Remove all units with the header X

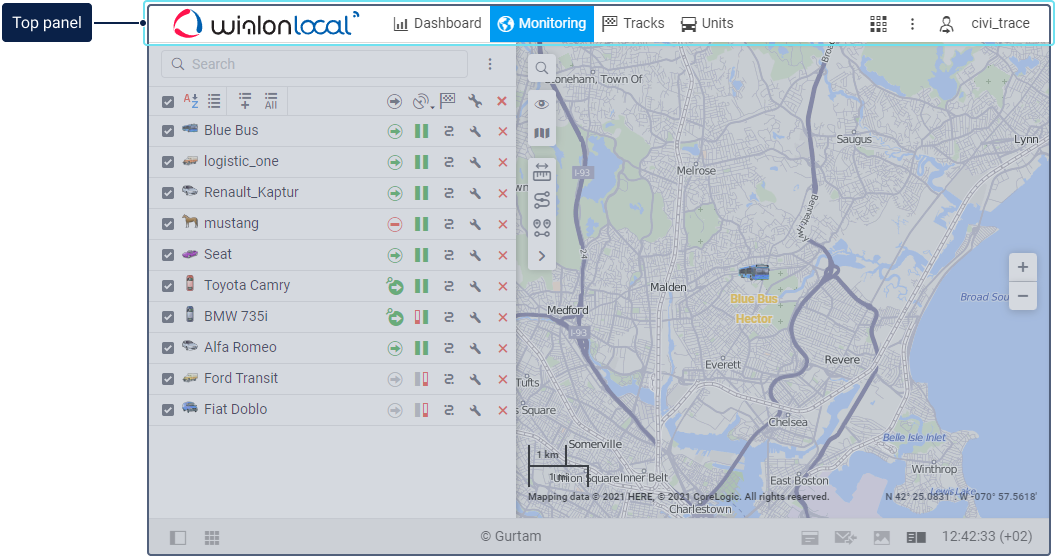501,102
